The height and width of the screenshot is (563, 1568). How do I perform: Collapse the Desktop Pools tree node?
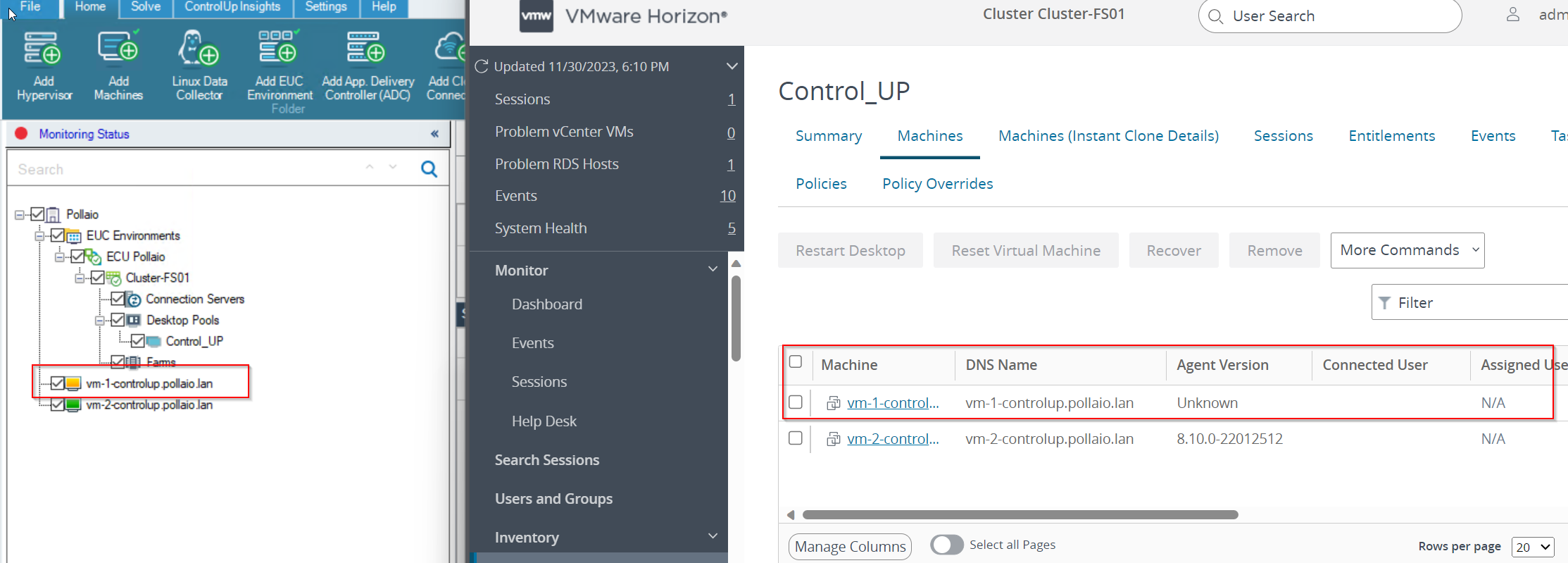pyautogui.click(x=99, y=320)
